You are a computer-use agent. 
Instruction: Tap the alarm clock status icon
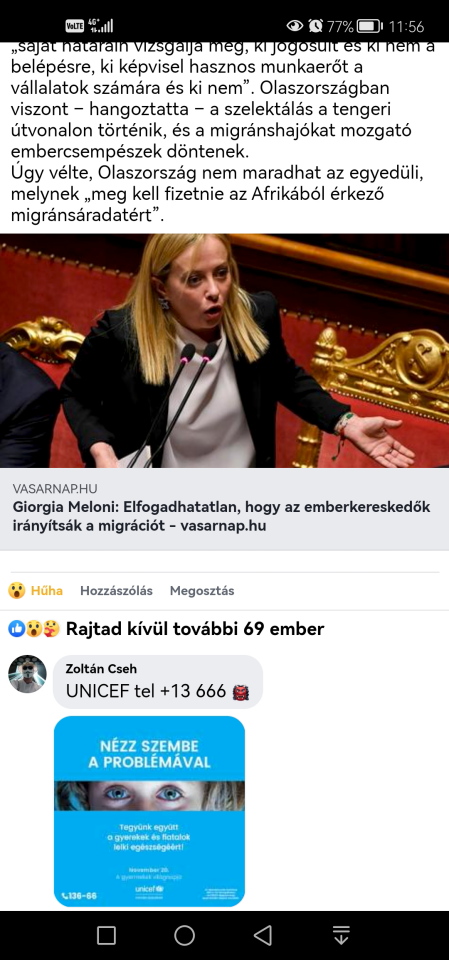(315, 26)
